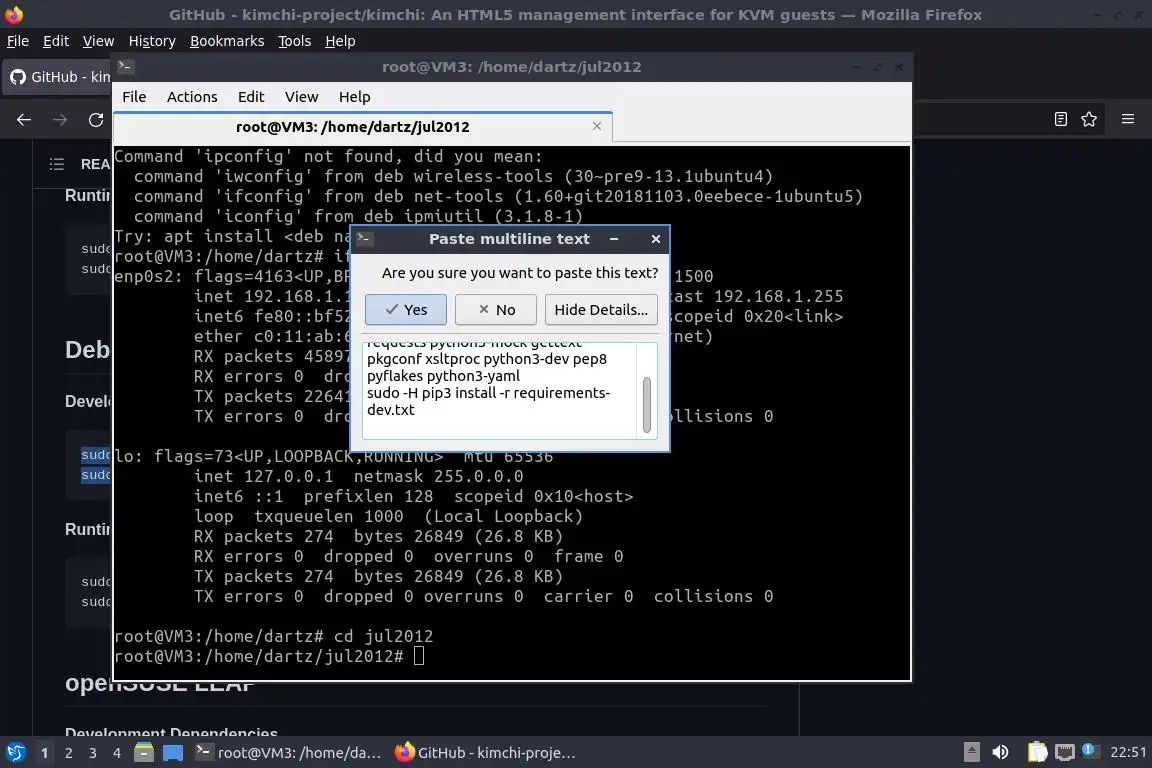
Task: Toggle Firefox reader view
Action: pyautogui.click(x=1060, y=119)
